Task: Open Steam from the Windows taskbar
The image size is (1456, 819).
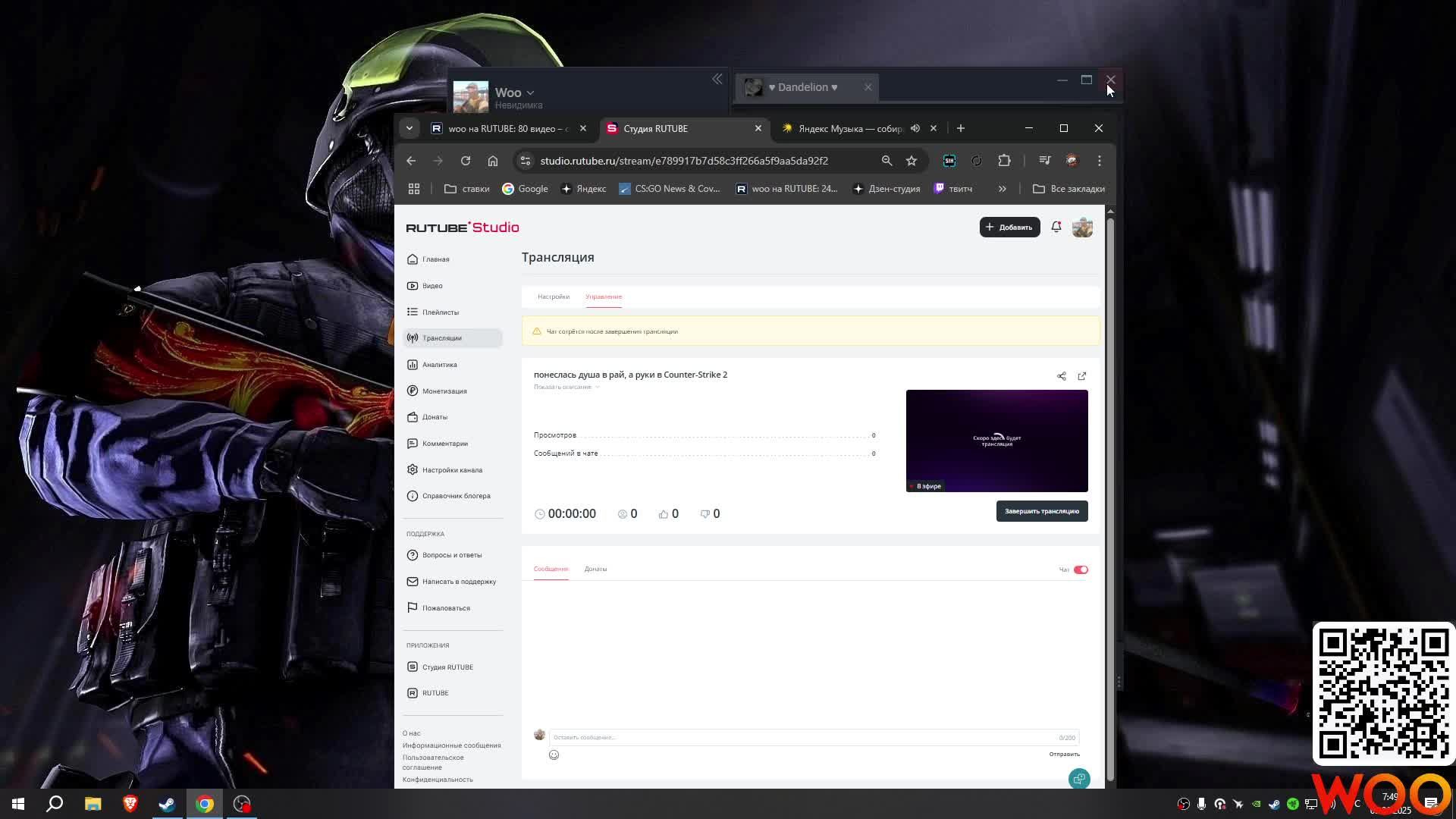Action: (167, 804)
